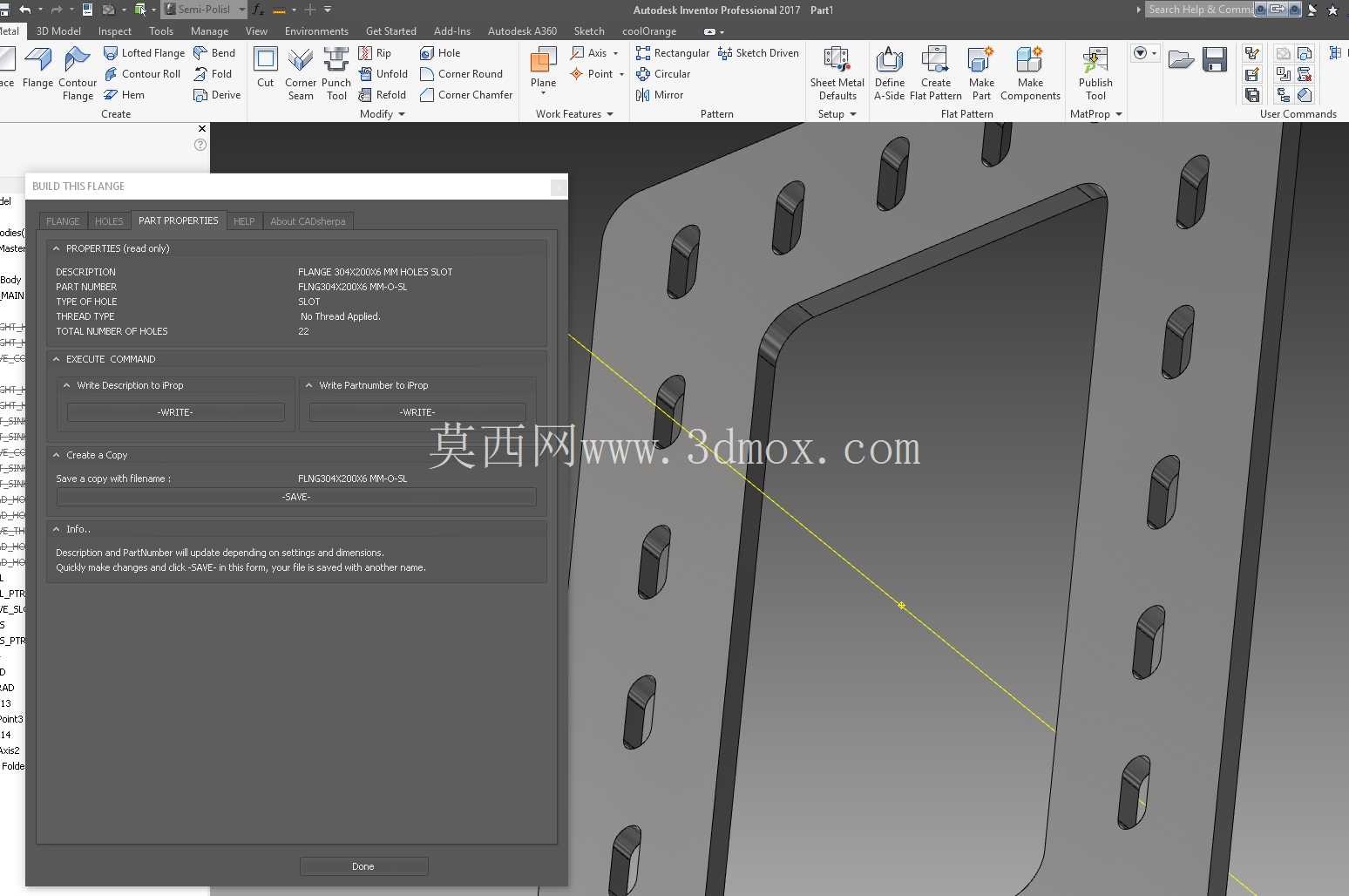Switch to the FLANGE tab
The image size is (1349, 896).
click(x=63, y=221)
